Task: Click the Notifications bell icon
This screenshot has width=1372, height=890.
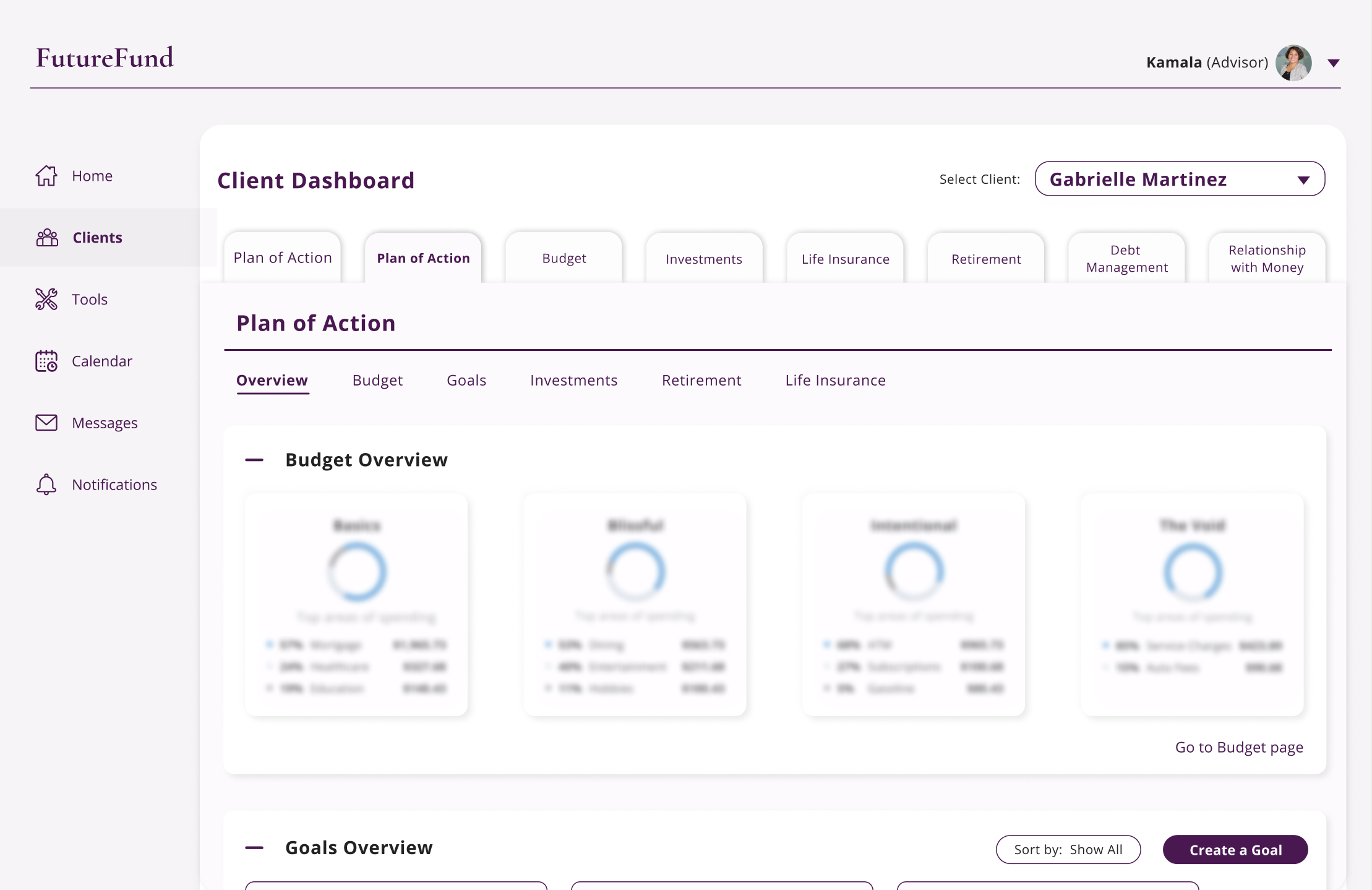Action: pyautogui.click(x=46, y=485)
